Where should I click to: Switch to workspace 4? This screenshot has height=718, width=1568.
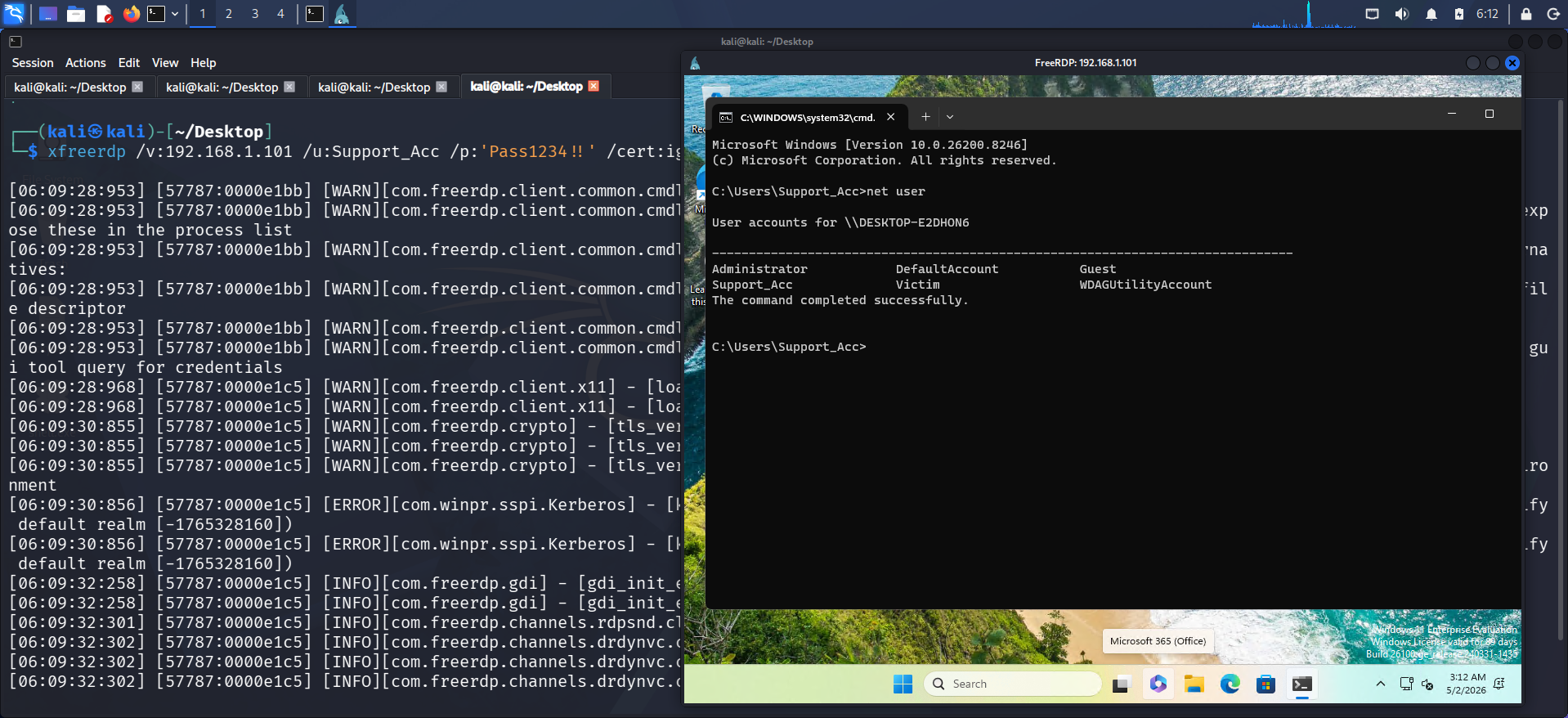click(280, 14)
